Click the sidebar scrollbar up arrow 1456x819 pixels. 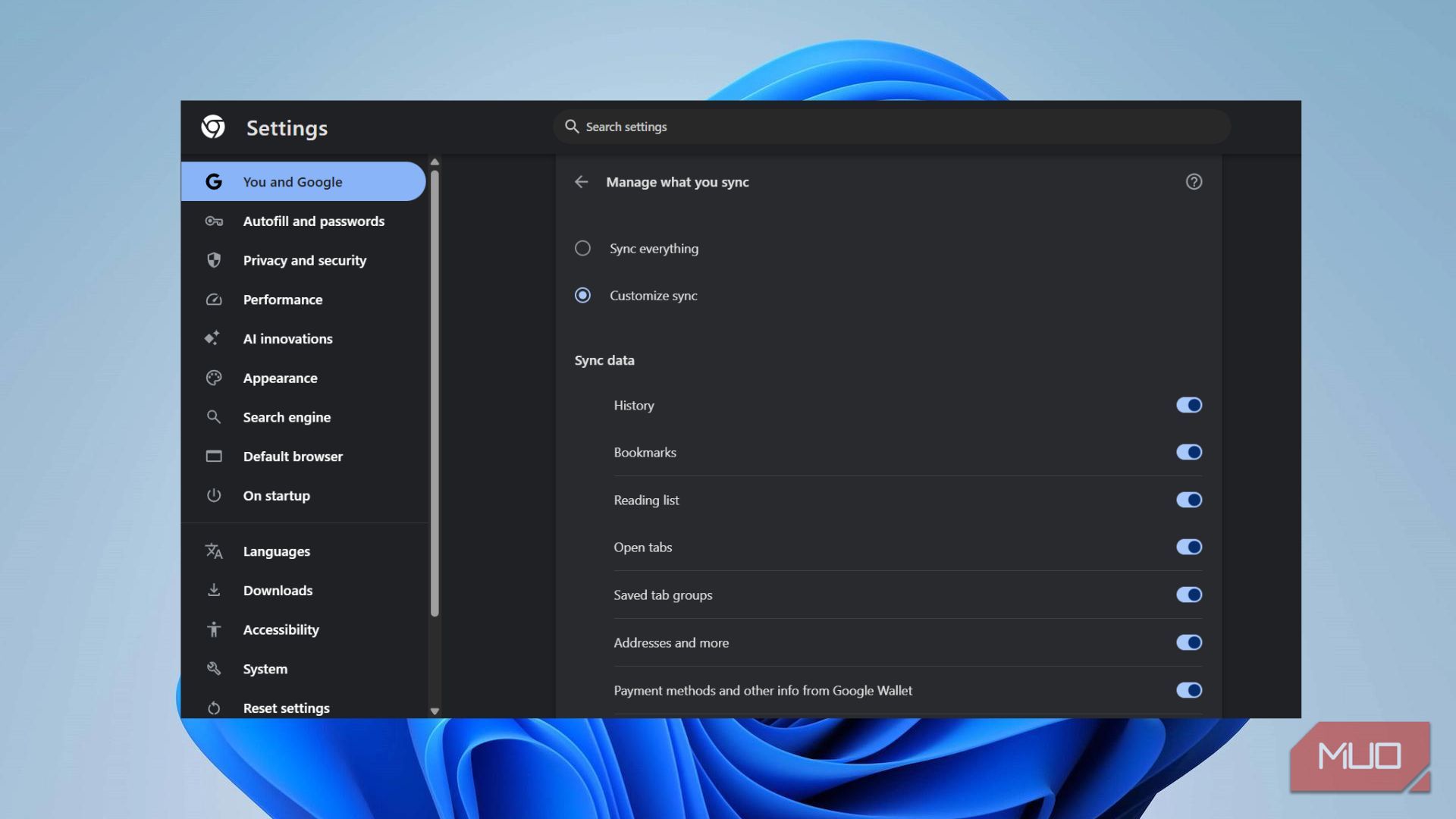coord(435,162)
